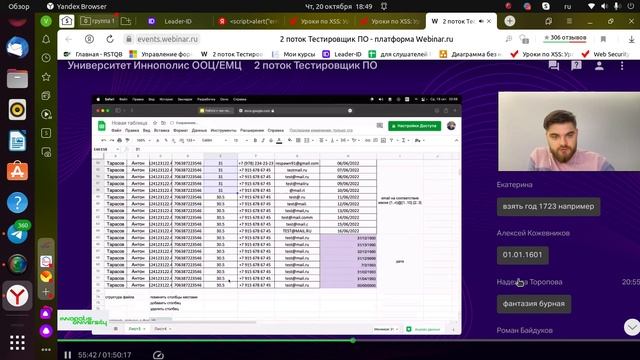
Task: Click chat message 'фантазия бурная'
Action: [534, 304]
